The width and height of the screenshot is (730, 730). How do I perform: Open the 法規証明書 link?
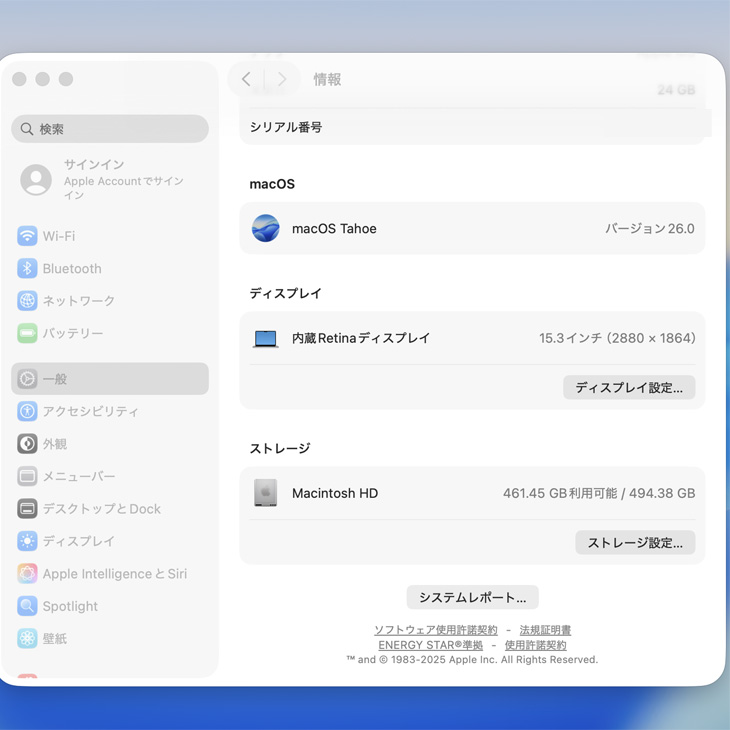545,630
